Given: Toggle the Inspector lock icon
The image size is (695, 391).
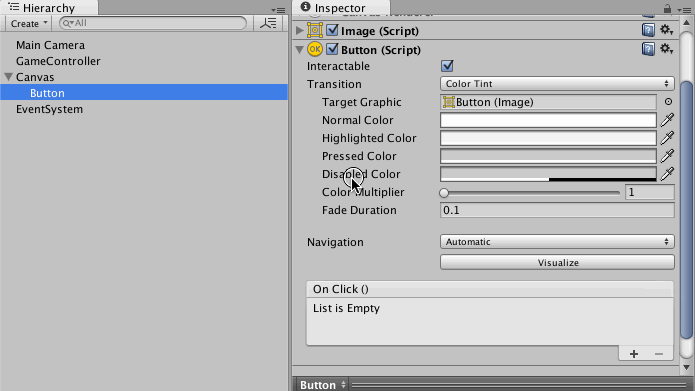Looking at the screenshot, I should [x=667, y=8].
